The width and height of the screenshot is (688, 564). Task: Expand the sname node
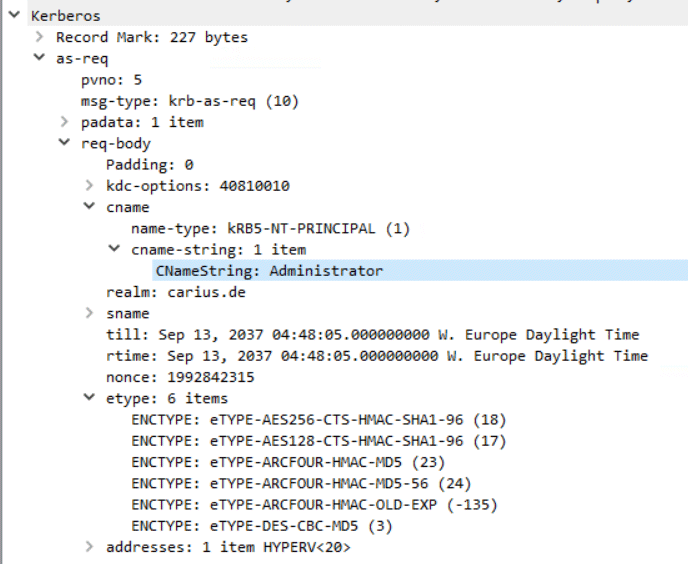pyautogui.click(x=90, y=313)
